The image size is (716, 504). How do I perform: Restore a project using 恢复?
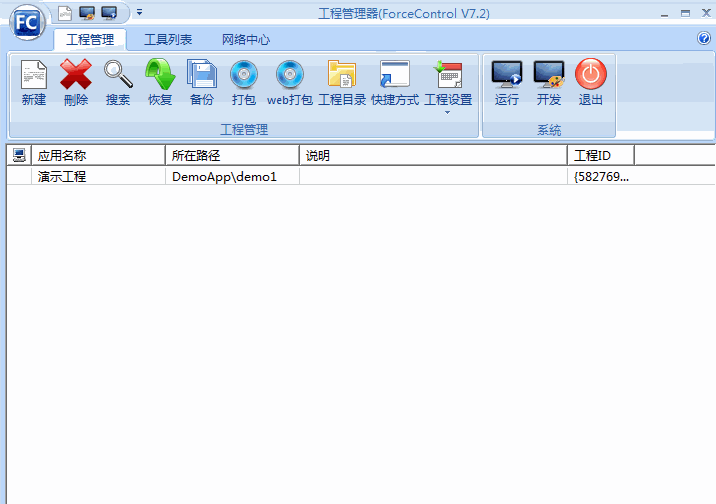tap(160, 83)
